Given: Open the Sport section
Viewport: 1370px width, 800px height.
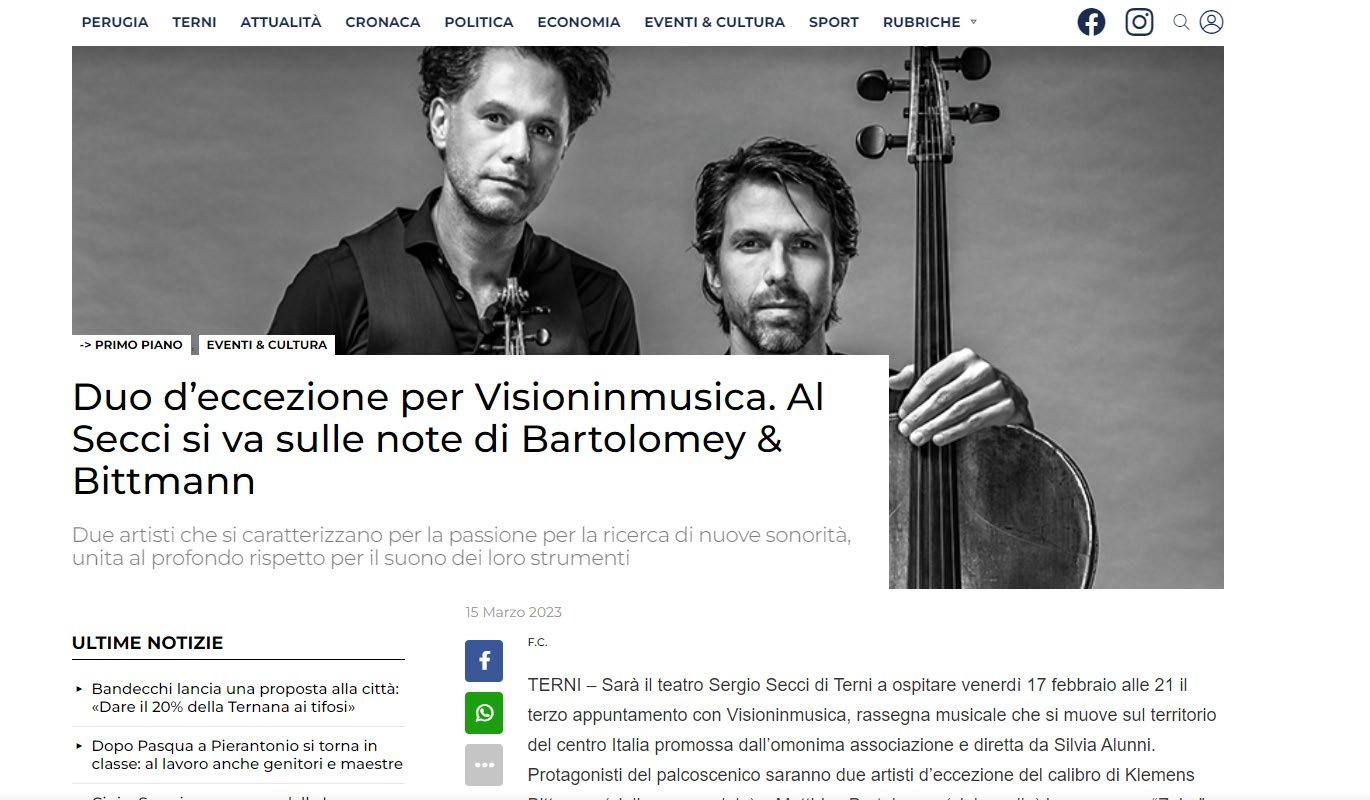Looking at the screenshot, I should point(834,22).
